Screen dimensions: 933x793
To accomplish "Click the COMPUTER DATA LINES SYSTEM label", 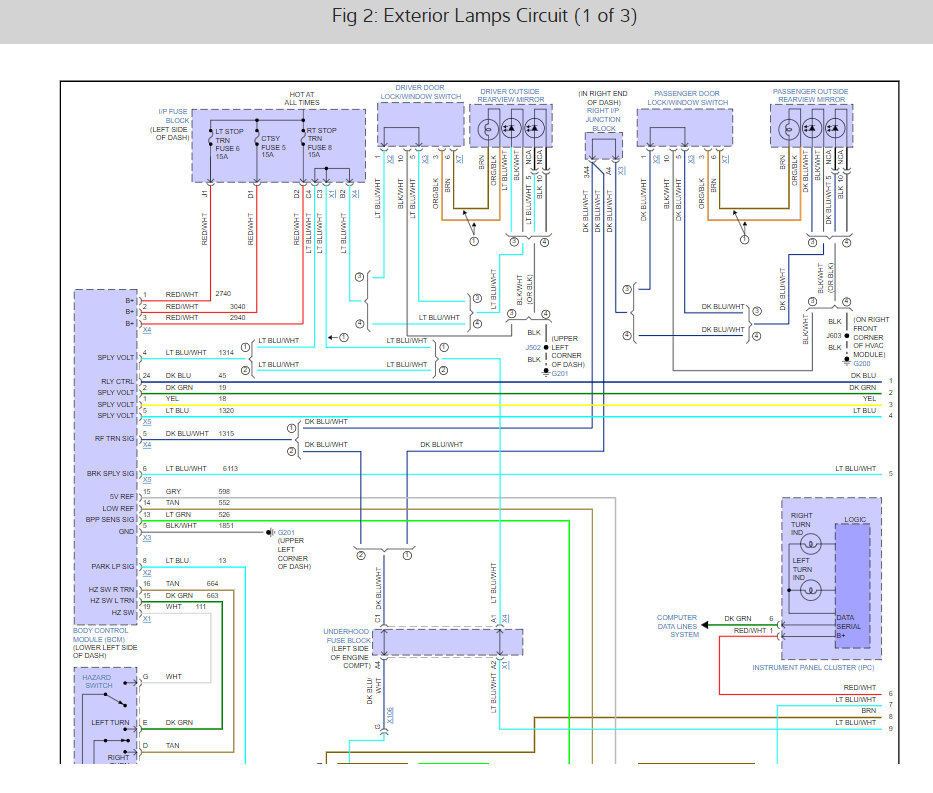I will [678, 626].
